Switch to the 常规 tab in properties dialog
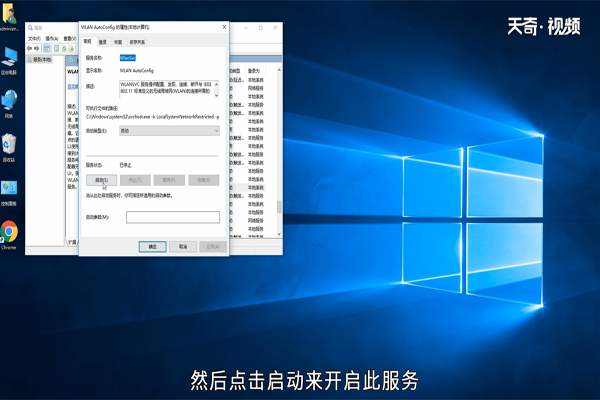The width and height of the screenshot is (600, 400). (88, 41)
